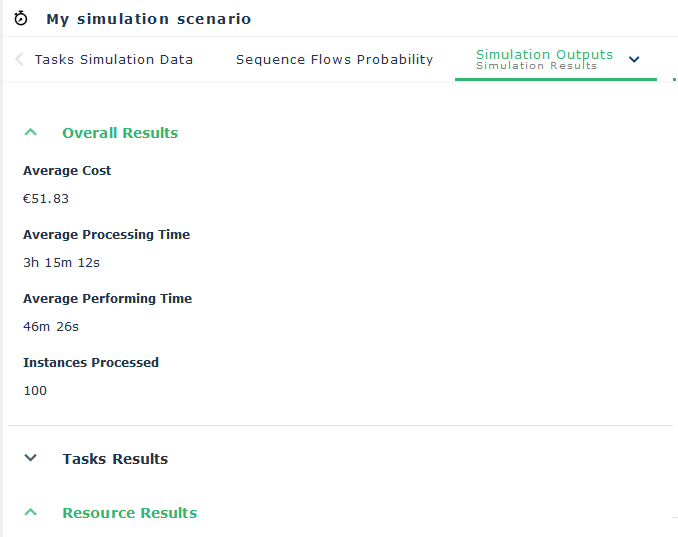Screen dimensions: 678x537
Task: Expand the Tasks Results section chevron
Action: [31, 459]
